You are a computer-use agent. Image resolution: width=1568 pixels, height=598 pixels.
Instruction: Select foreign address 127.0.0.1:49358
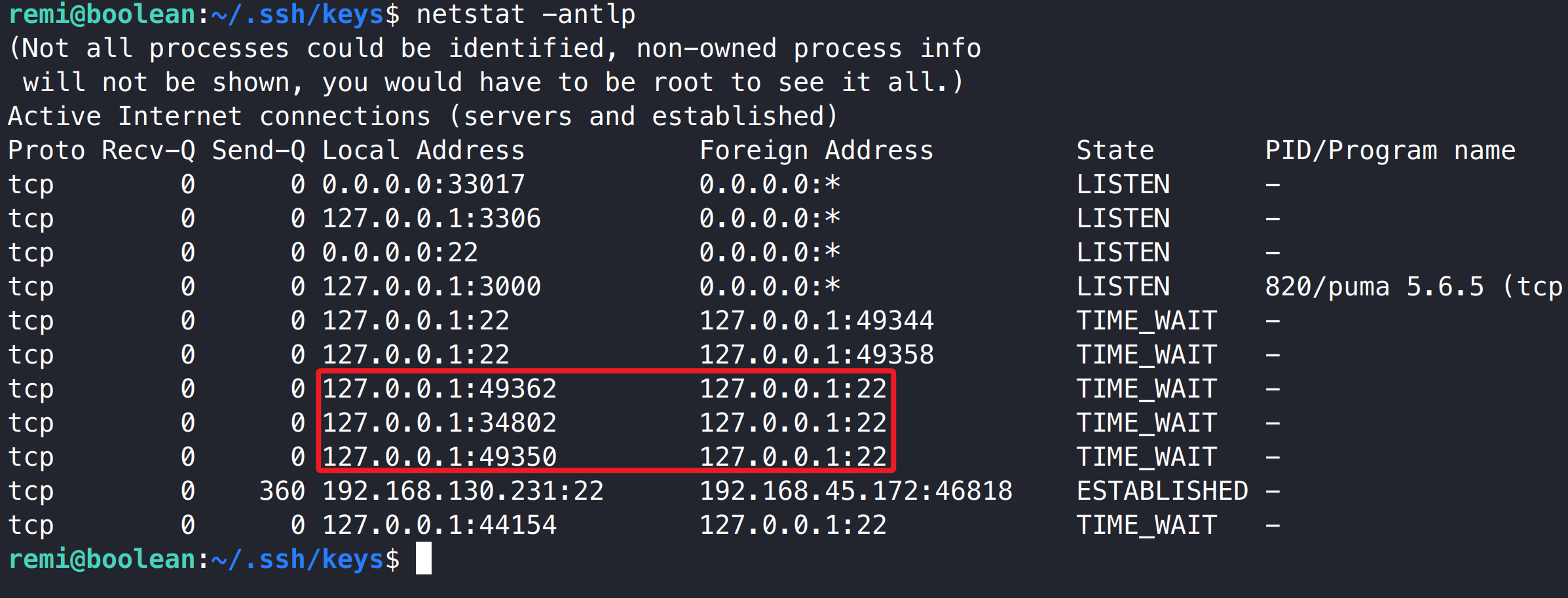coord(816,355)
